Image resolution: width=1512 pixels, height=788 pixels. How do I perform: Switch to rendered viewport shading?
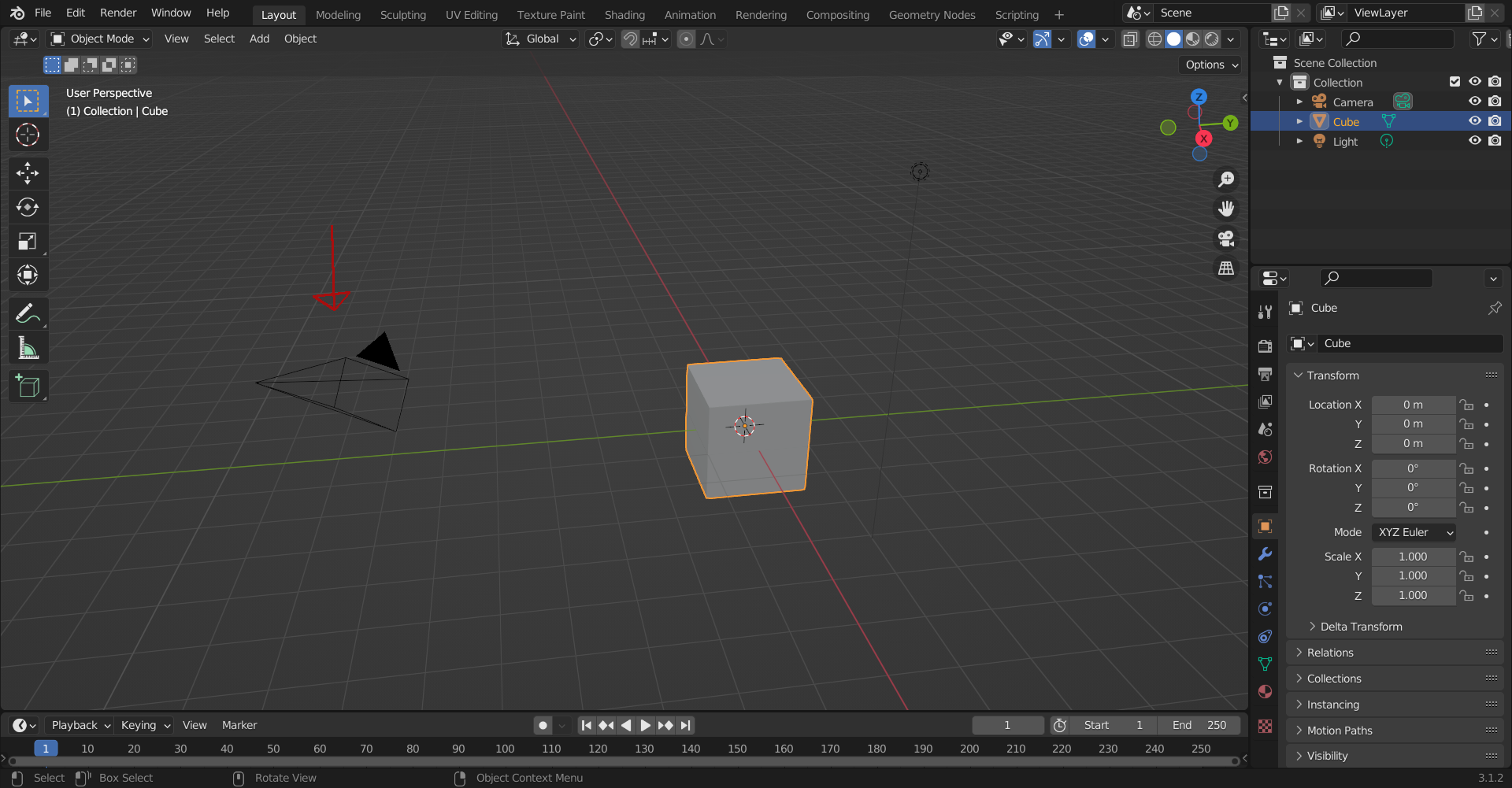(1212, 39)
